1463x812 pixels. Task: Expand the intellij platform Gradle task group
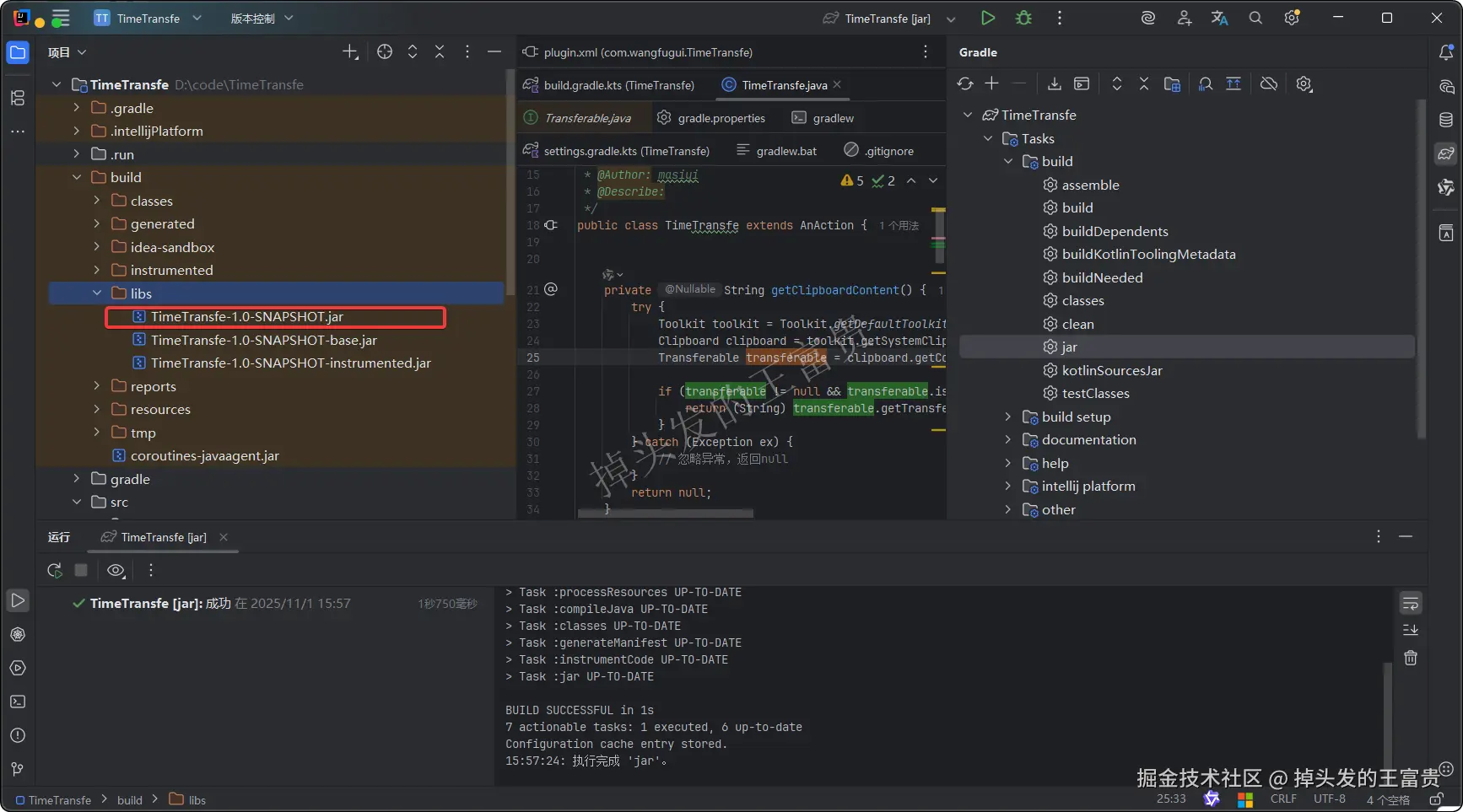(1007, 486)
